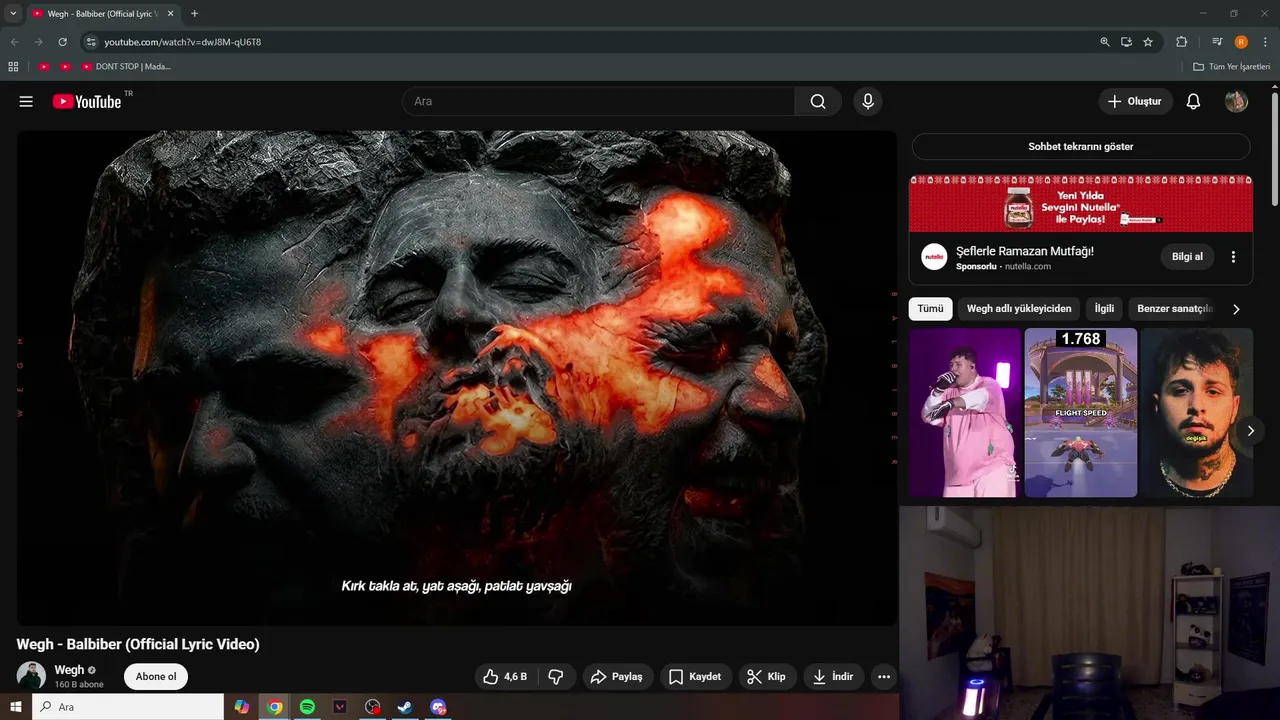Click the install/cast icon in address bar
The image size is (1280, 720).
[1126, 42]
